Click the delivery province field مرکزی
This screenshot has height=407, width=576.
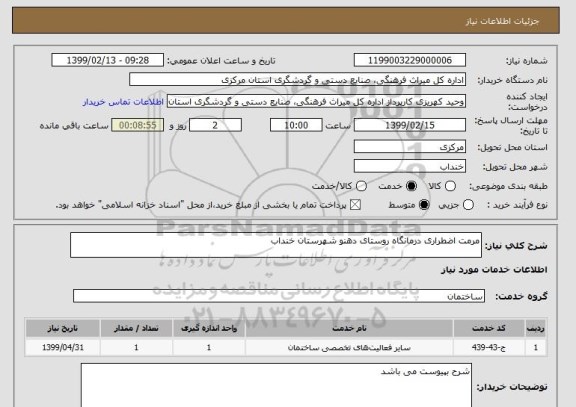pos(410,147)
